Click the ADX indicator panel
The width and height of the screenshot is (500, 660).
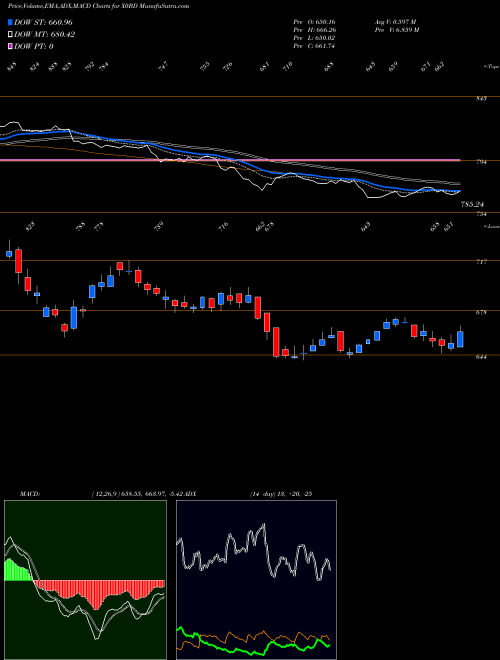pyautogui.click(x=256, y=580)
